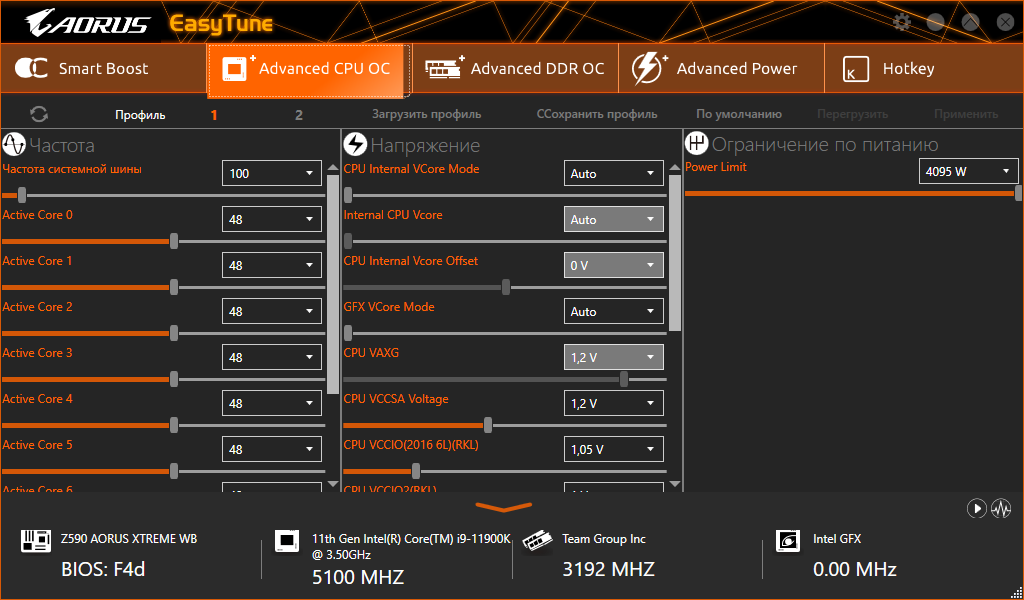The width and height of the screenshot is (1024, 600).
Task: Collapse the info panel with the orange chevron
Action: [x=504, y=507]
